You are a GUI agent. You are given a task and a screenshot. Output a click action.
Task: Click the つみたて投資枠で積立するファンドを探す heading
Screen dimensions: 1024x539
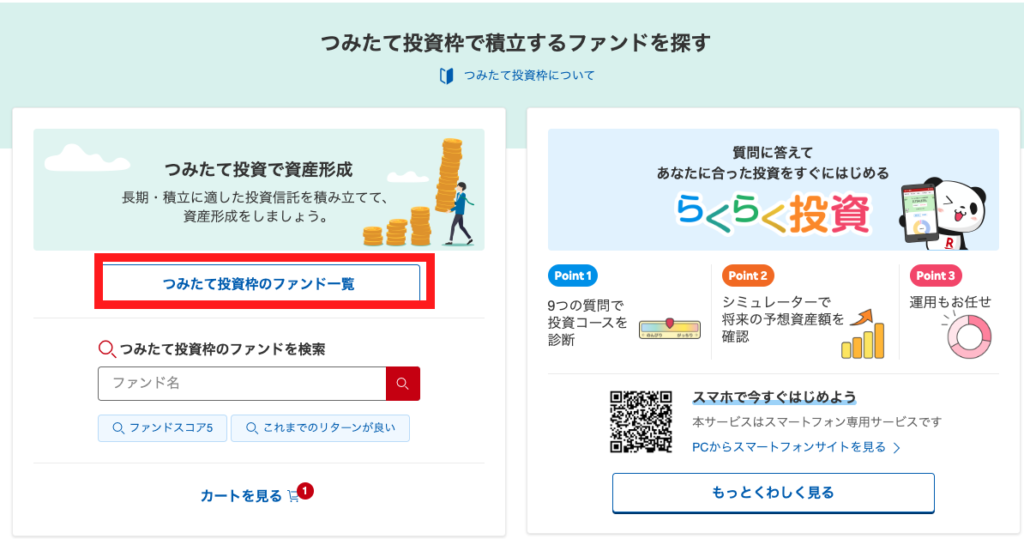tap(515, 43)
